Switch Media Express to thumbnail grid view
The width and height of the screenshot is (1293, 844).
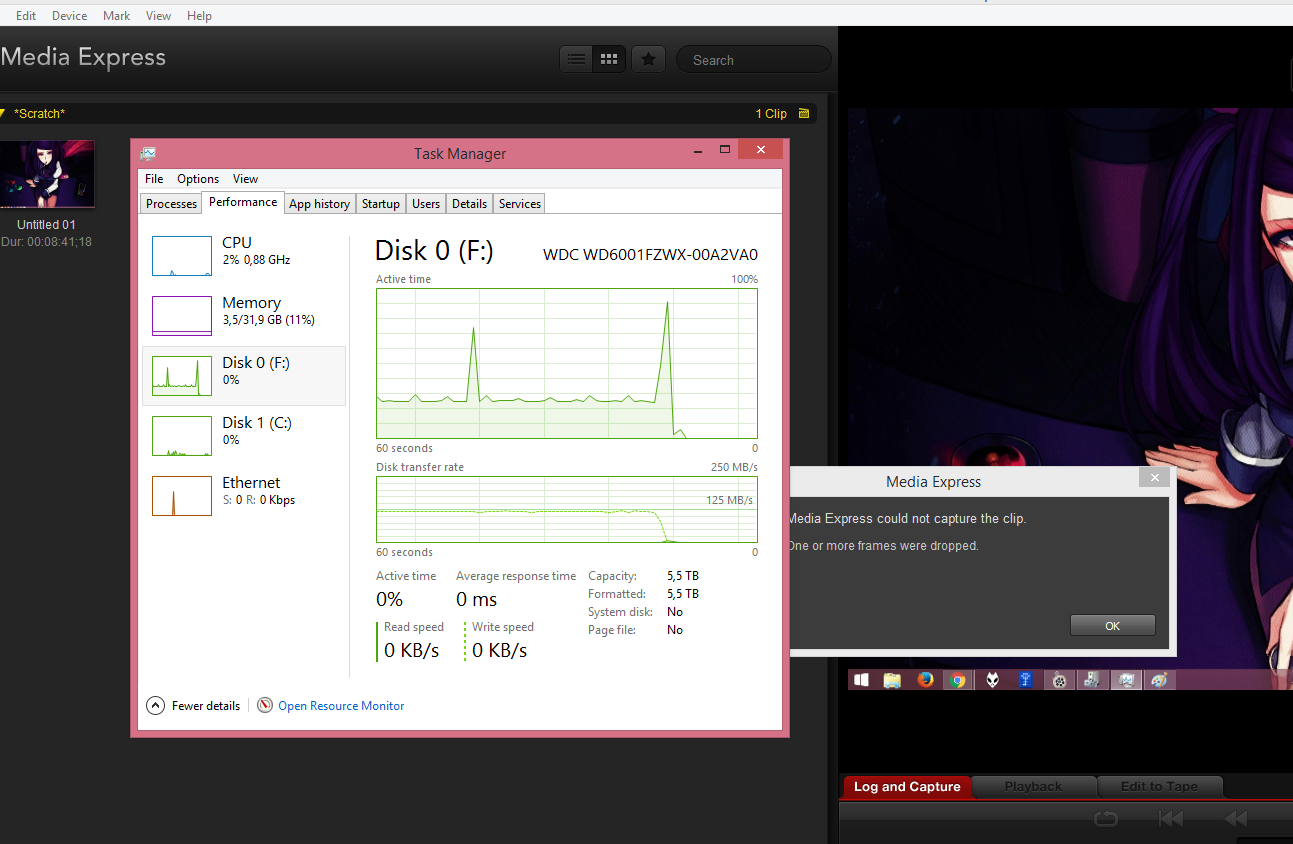609,59
